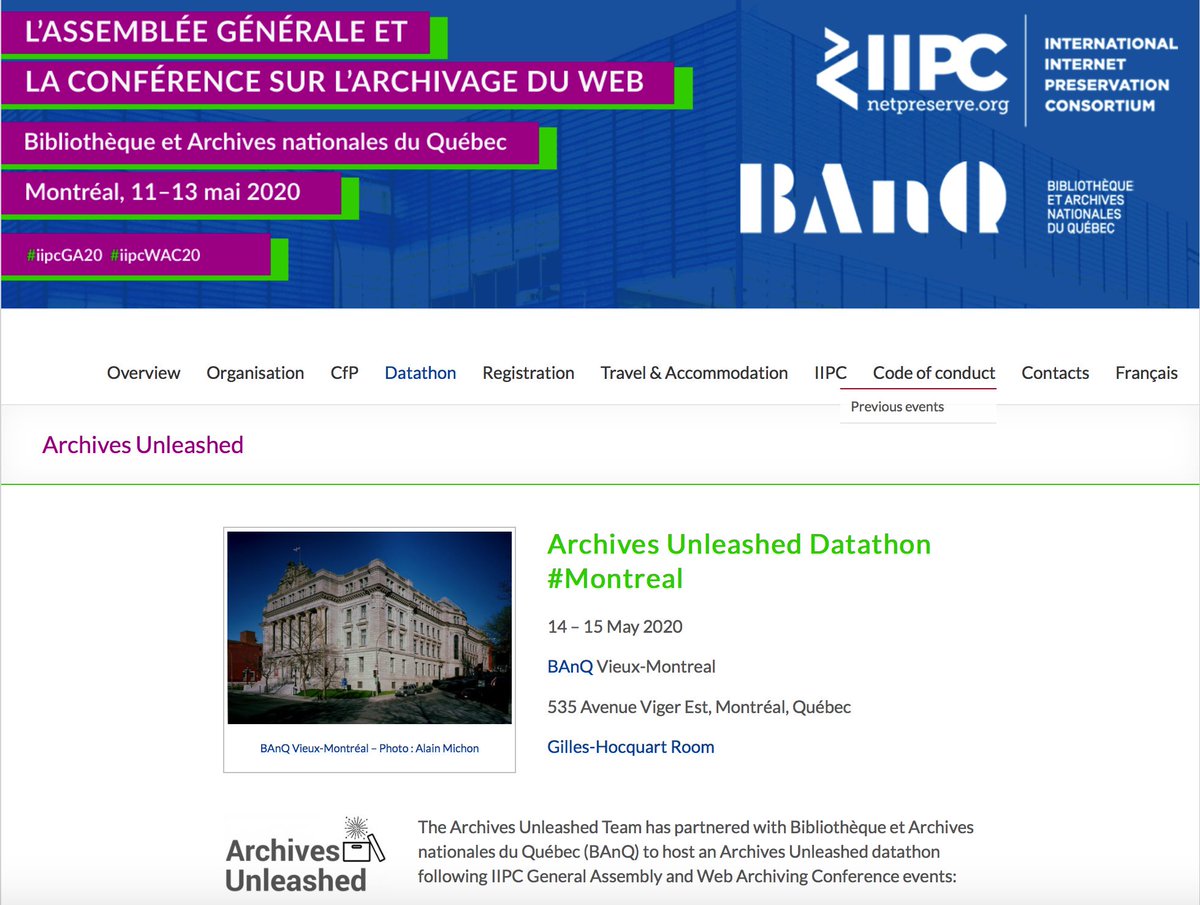Select the Datathon navigation item
Viewport: 1200px width, 905px height.
tap(420, 373)
